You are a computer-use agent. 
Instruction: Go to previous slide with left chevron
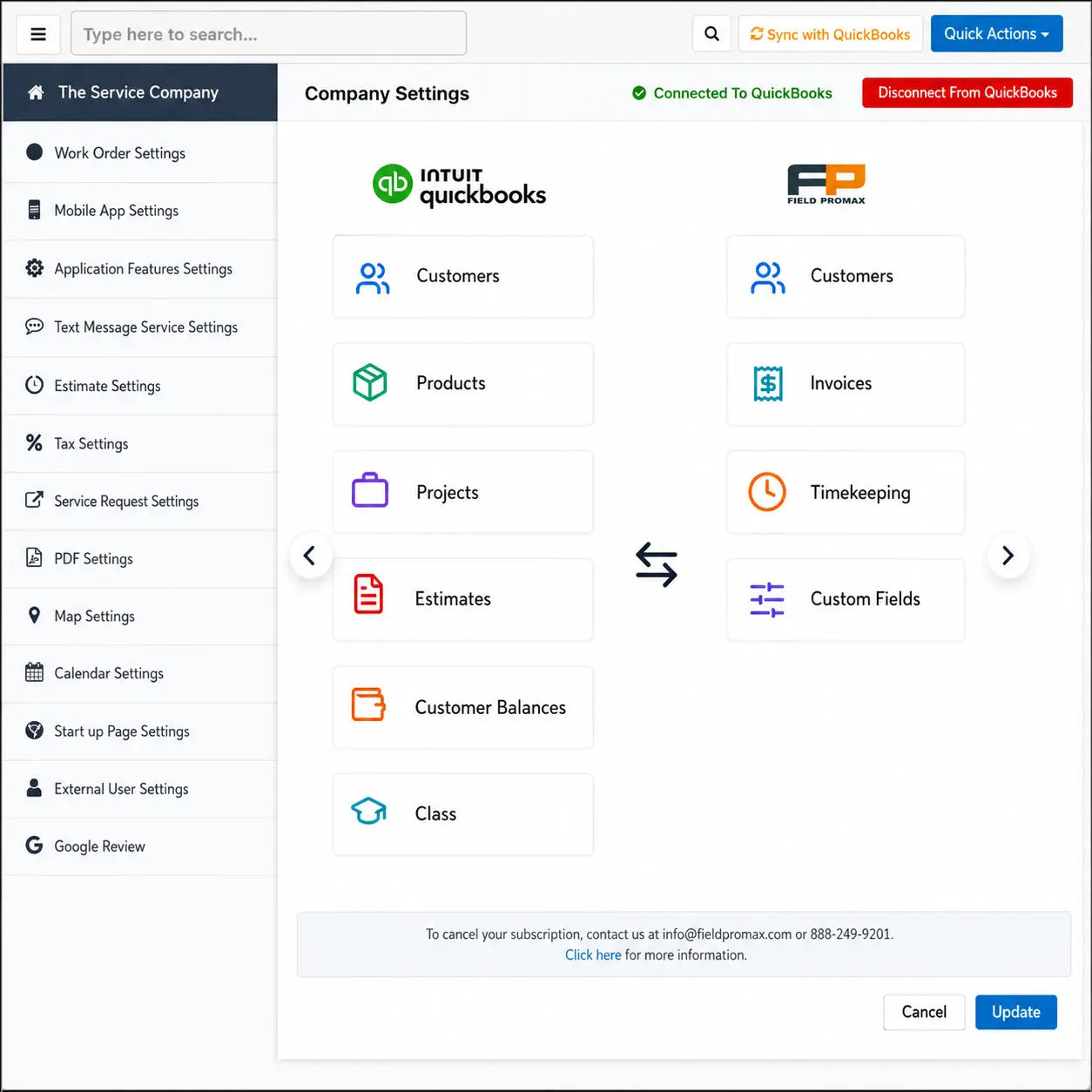pos(309,556)
